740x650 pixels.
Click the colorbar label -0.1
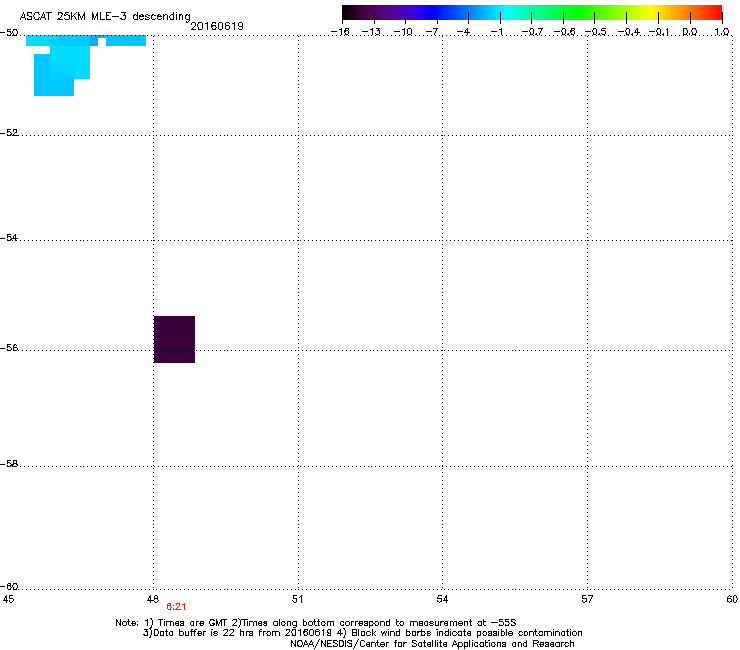[x=659, y=32]
